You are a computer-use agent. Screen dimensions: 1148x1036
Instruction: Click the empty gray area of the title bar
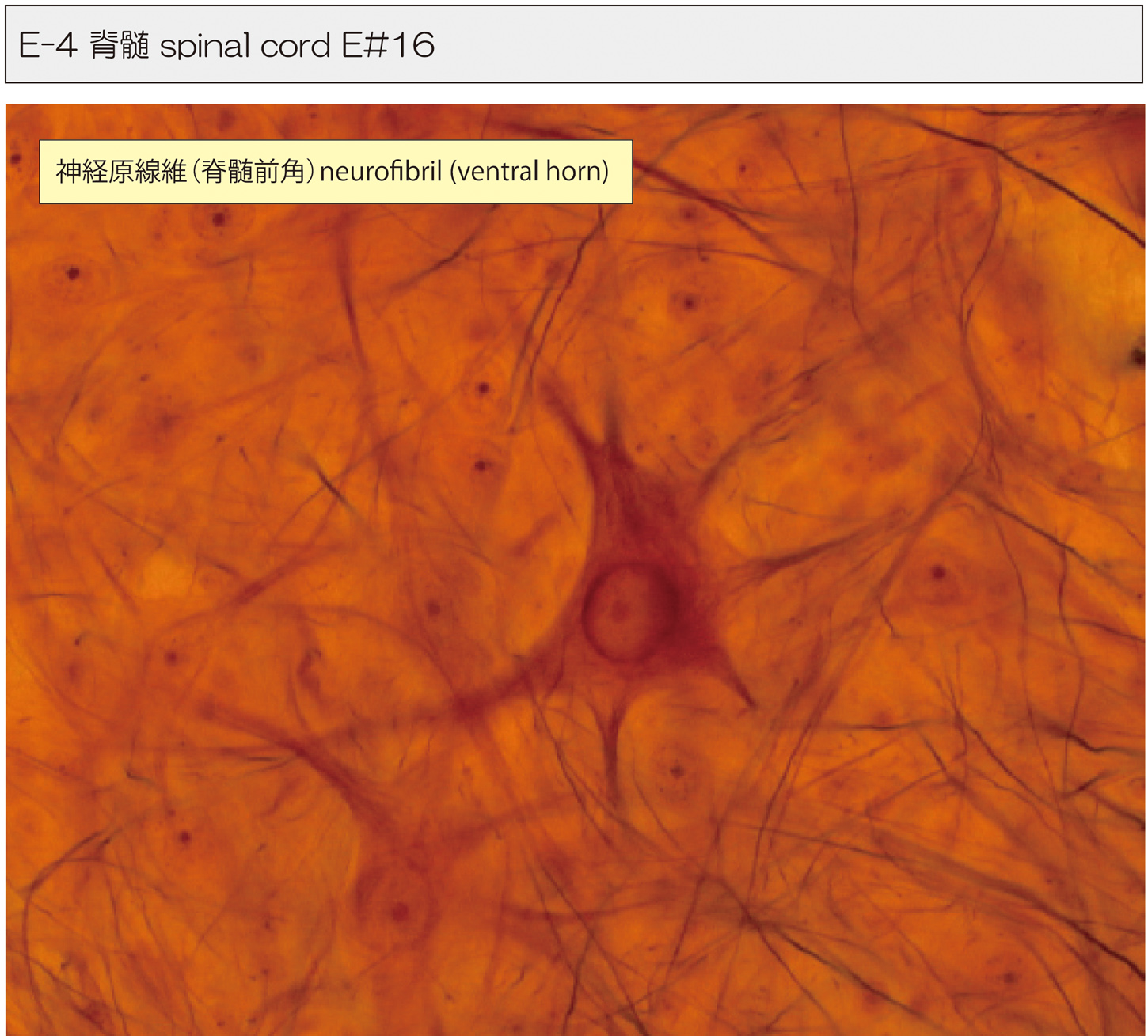coord(792,46)
